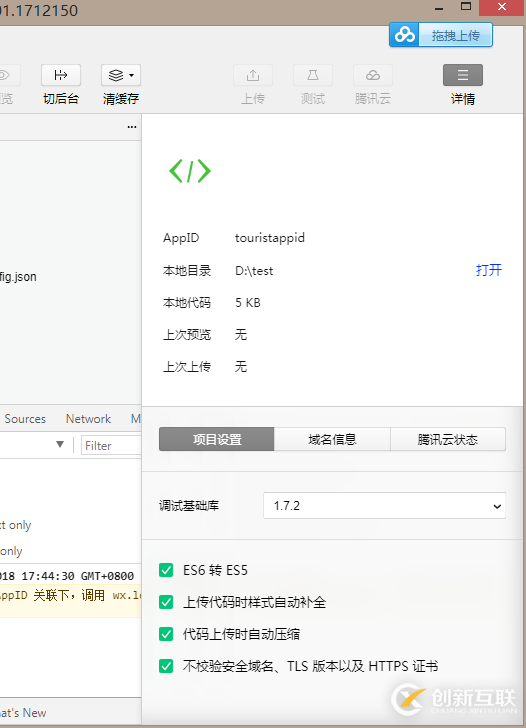The height and width of the screenshot is (728, 526).
Task: Click the green code brackets project icon
Action: pos(190,171)
